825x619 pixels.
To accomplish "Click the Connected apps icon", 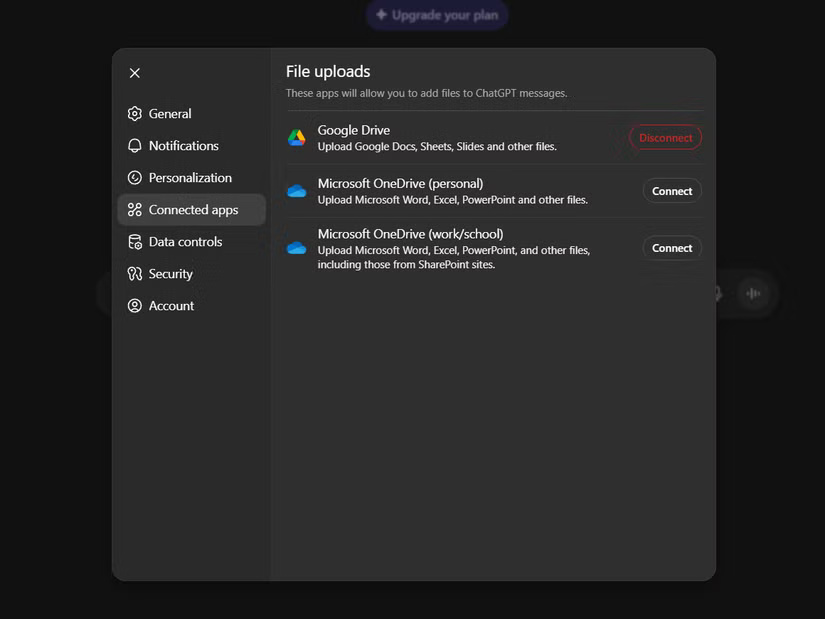I will (134, 209).
